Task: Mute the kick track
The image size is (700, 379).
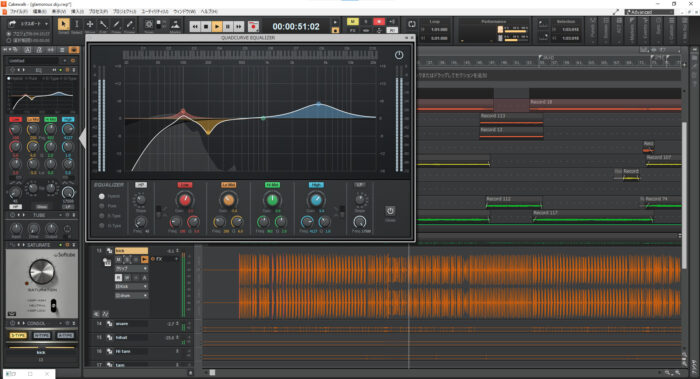Action: pos(118,259)
